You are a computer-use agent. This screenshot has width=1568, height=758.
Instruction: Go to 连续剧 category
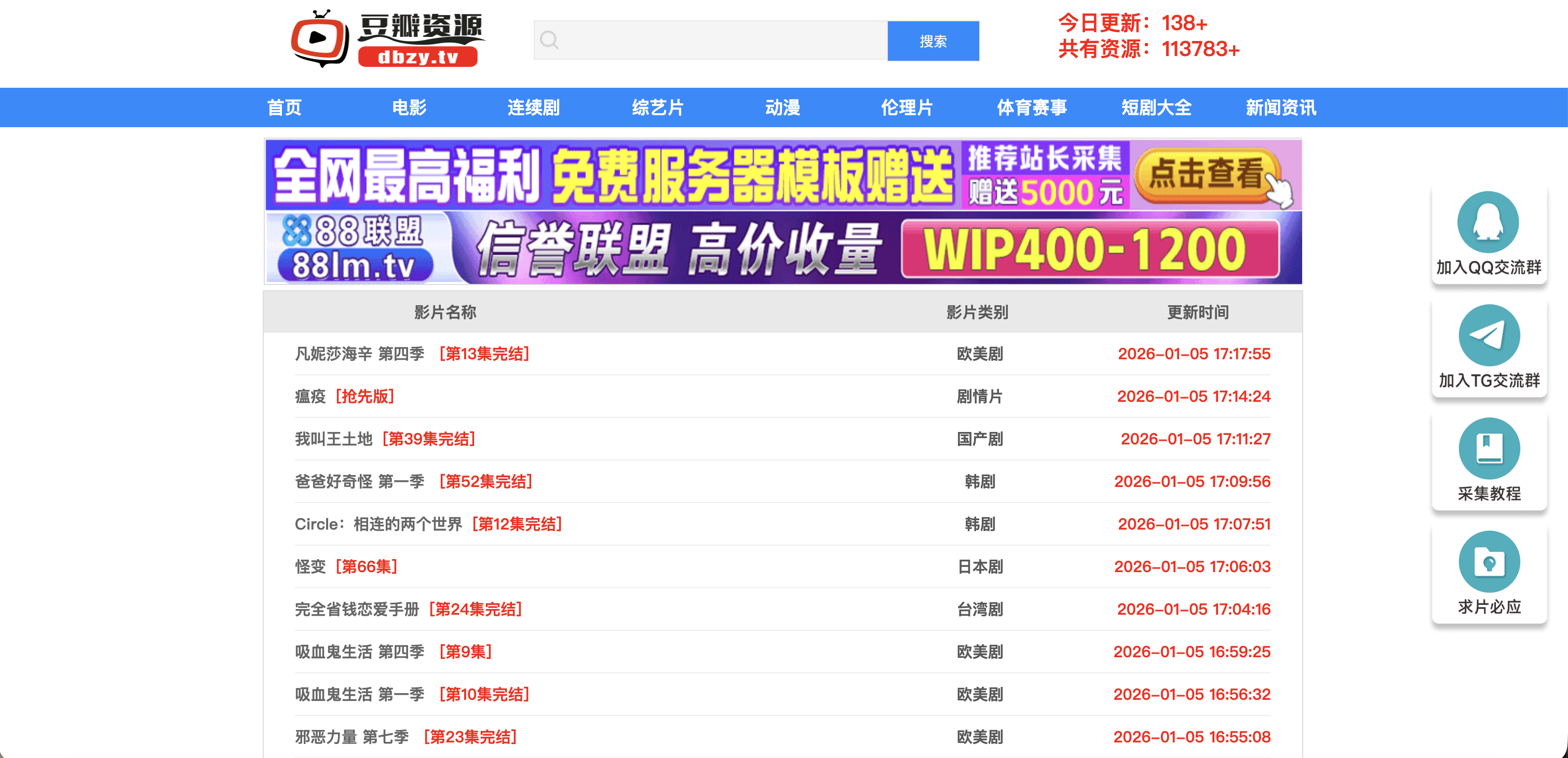[x=533, y=108]
